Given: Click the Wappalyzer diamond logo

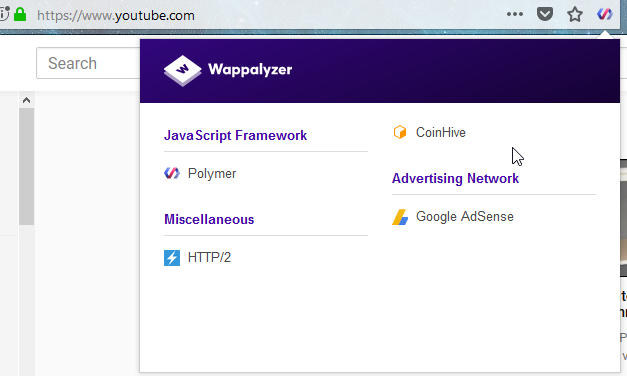Looking at the screenshot, I should pos(183,70).
